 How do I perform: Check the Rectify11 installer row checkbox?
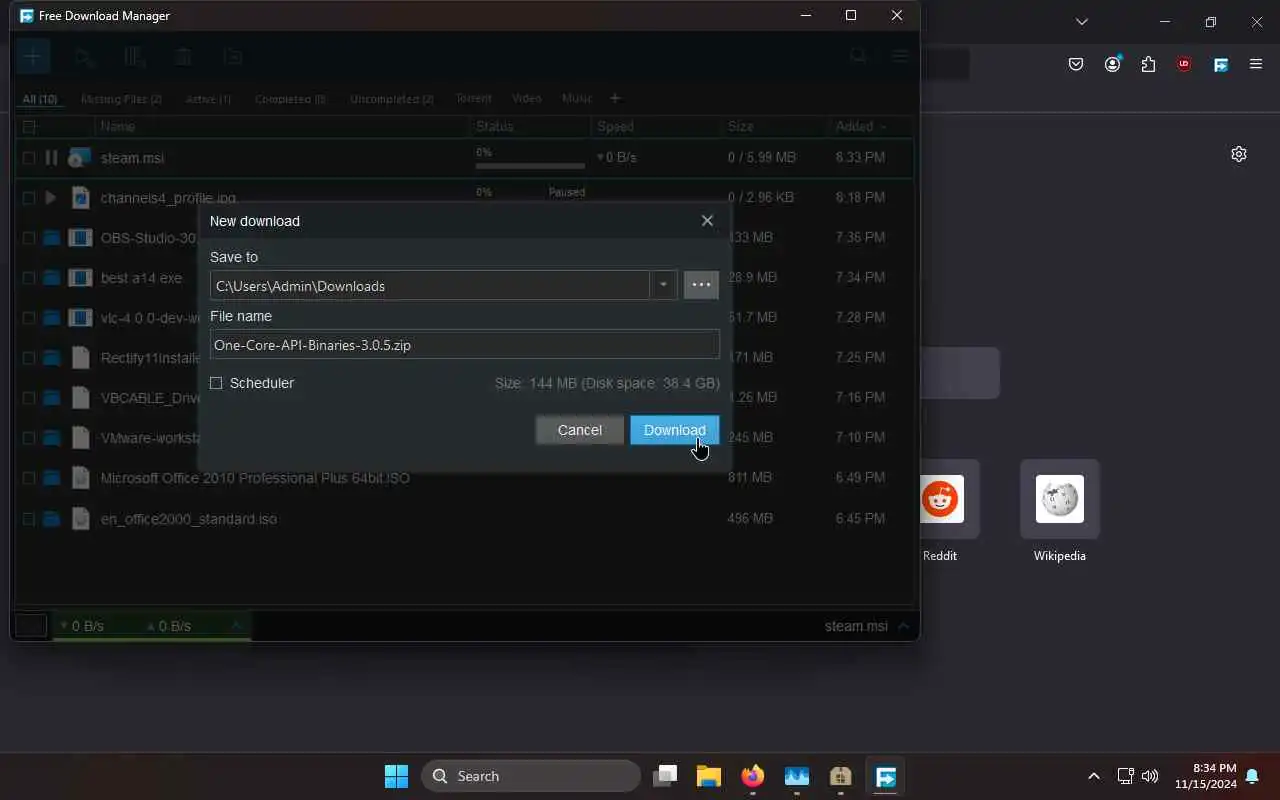[29, 358]
